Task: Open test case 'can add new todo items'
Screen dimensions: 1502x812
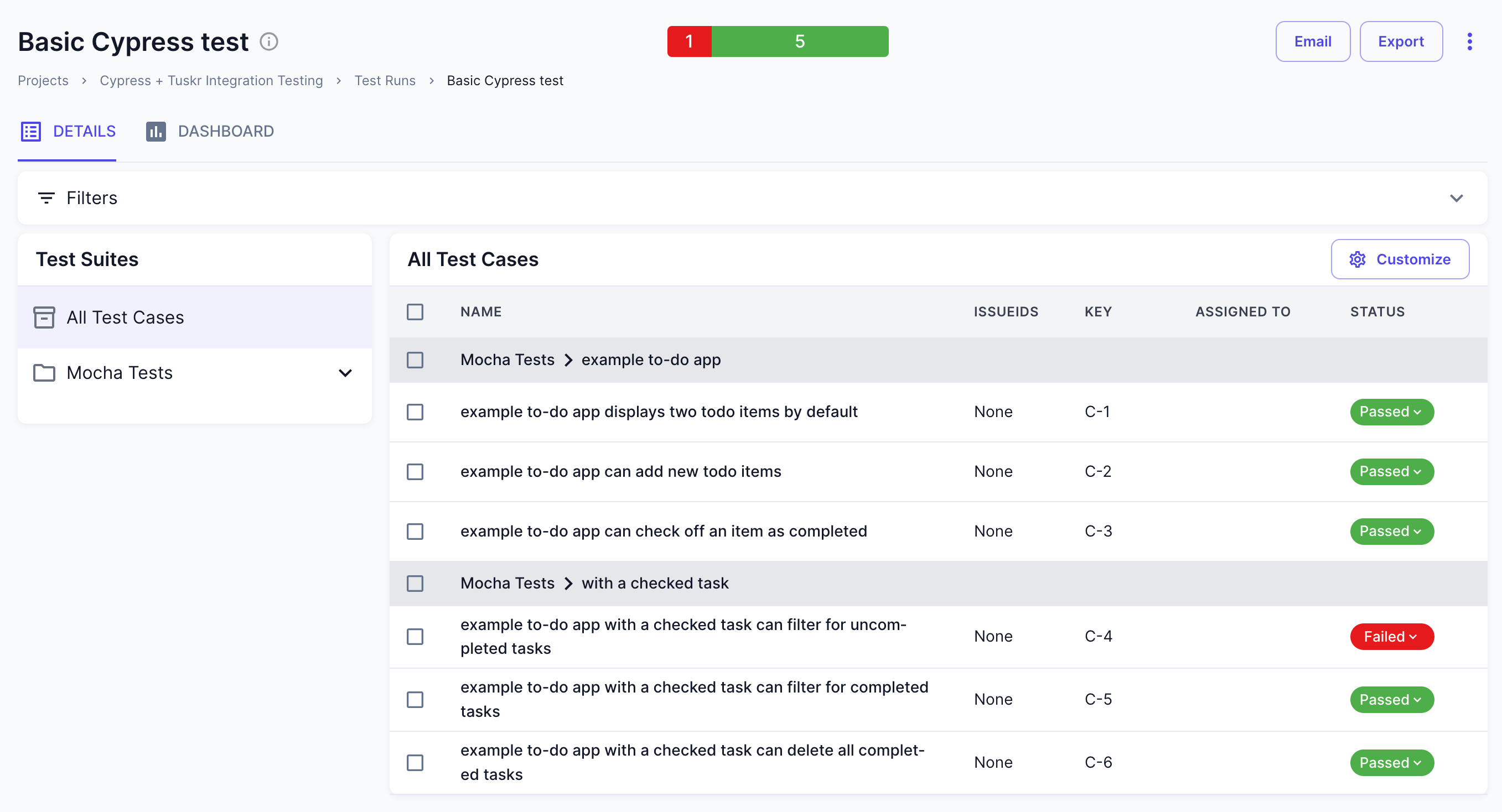Action: point(620,472)
